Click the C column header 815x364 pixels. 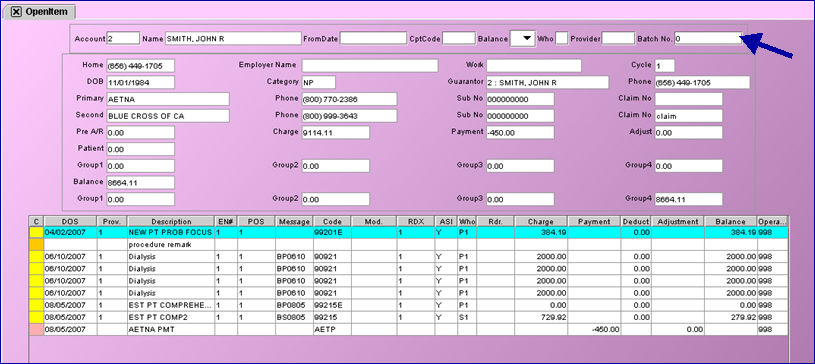click(36, 222)
